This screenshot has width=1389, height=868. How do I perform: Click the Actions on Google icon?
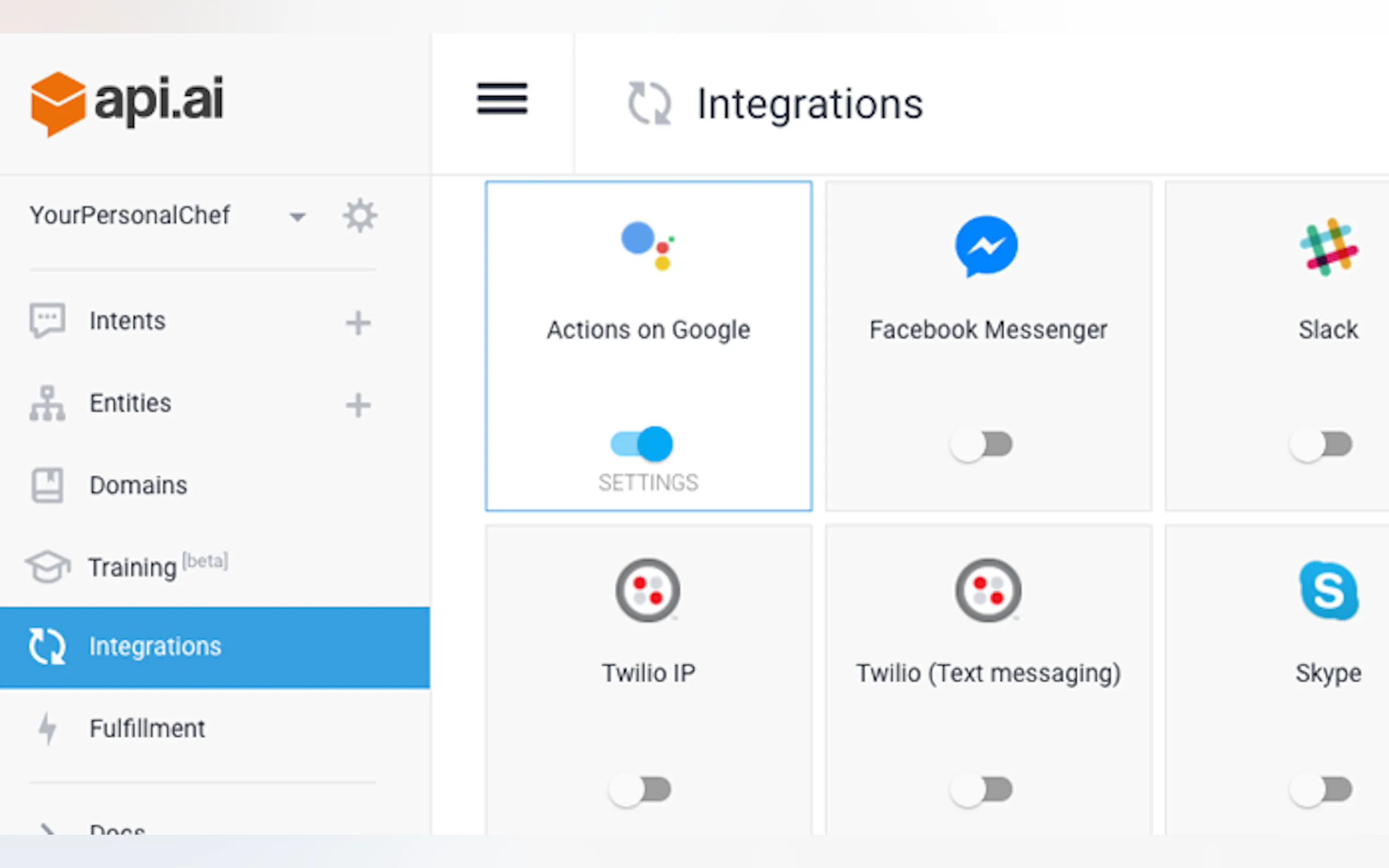(647, 246)
